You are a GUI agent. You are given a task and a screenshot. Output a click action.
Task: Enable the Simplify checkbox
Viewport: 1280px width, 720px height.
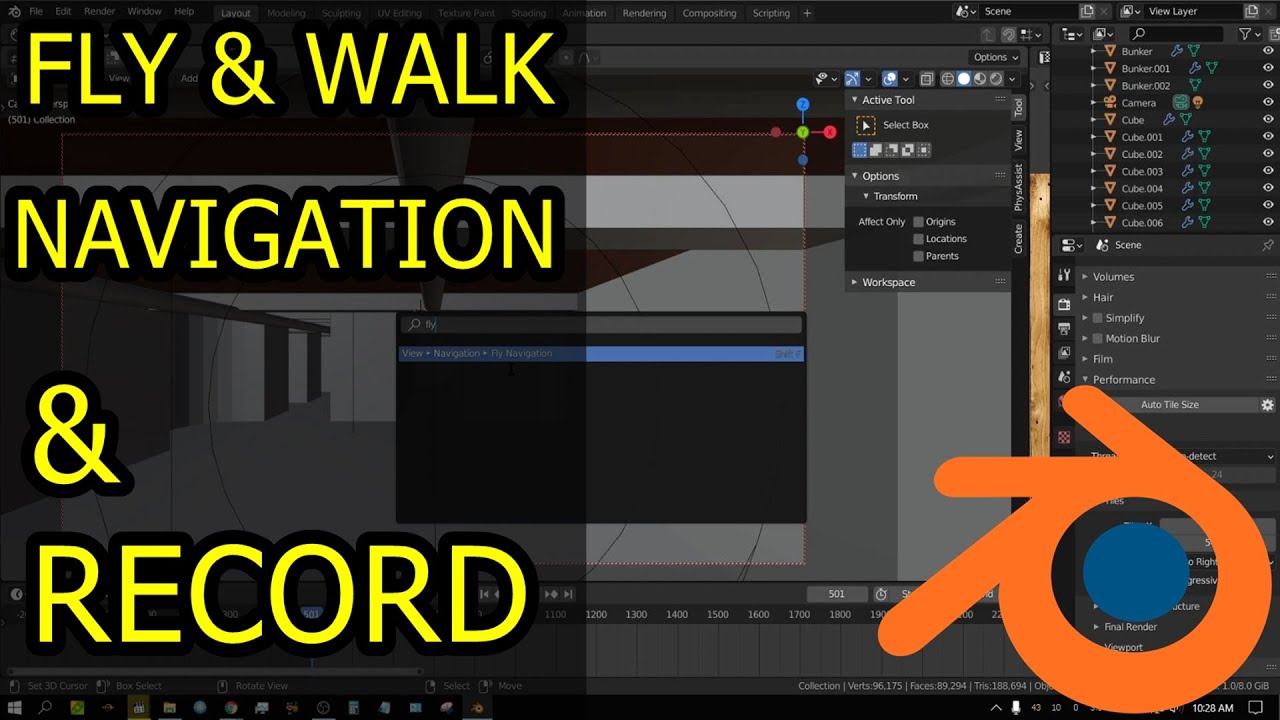1097,318
